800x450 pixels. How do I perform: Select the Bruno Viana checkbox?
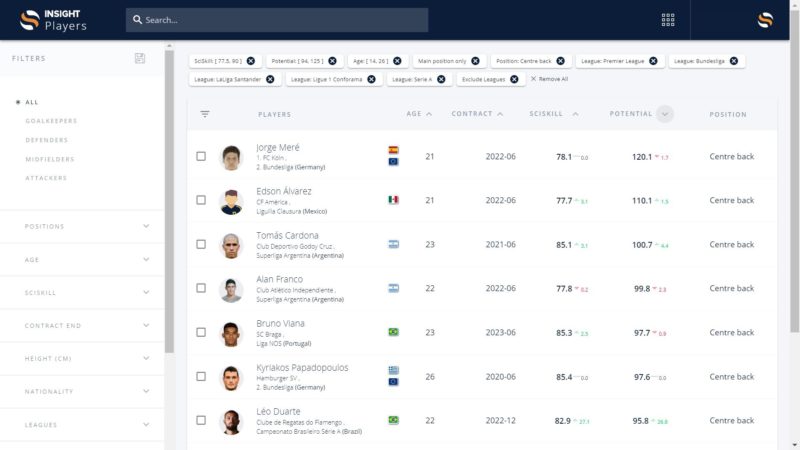tap(201, 332)
